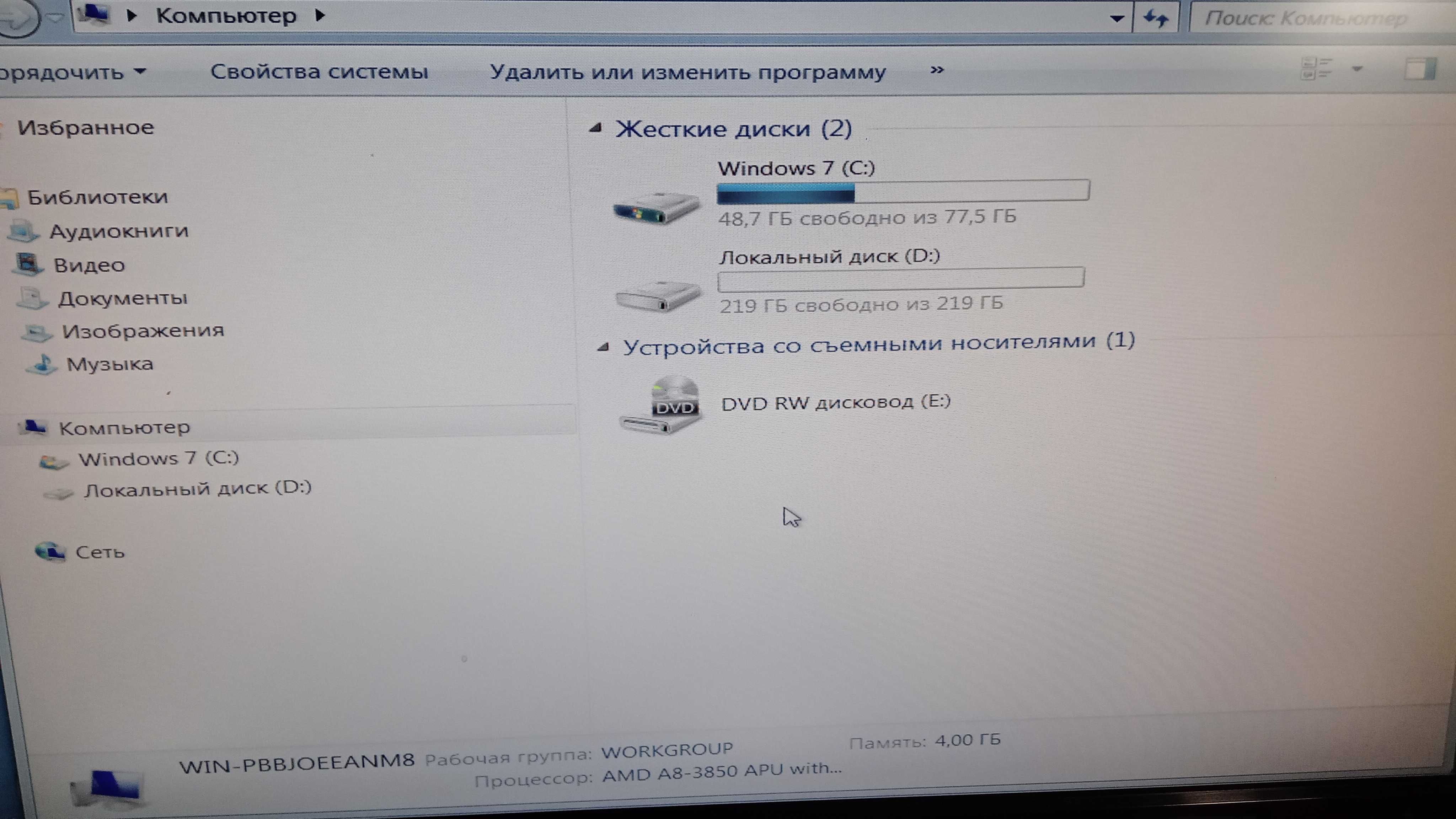Open Документы library folder

(120, 297)
